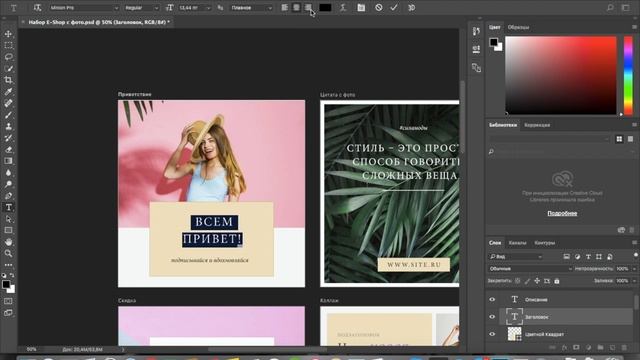This screenshot has width=640, height=360.
Task: Toggle lock position for the layer
Action: tap(537, 281)
